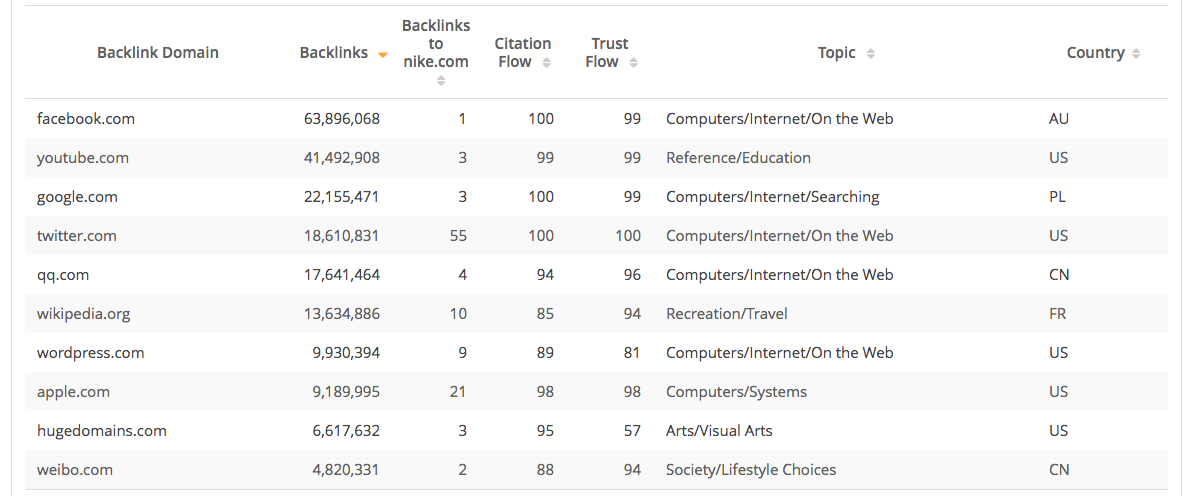Click the Citation Flow header label
This screenshot has width=1189, height=496.
(522, 52)
